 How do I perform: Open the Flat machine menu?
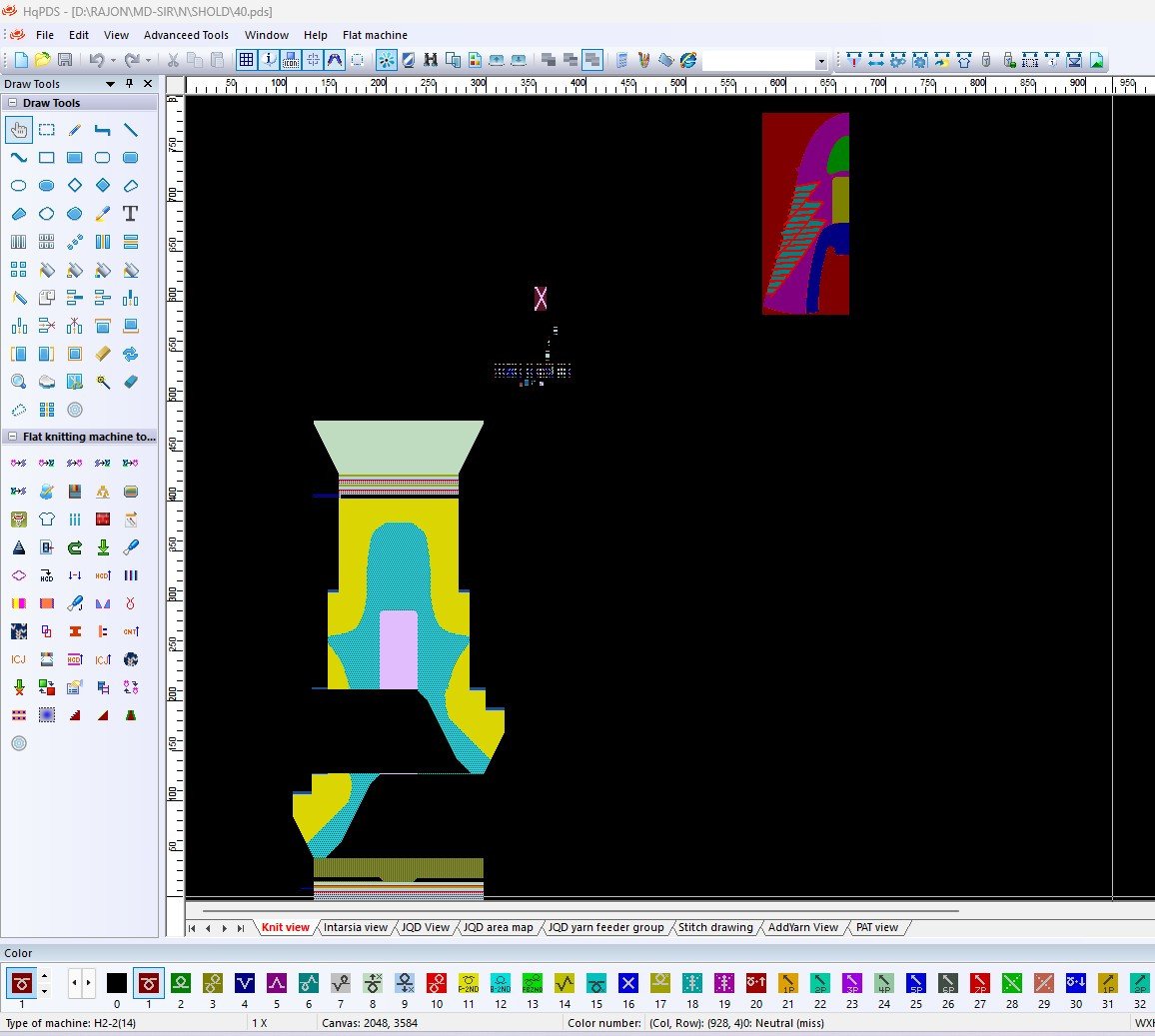click(x=375, y=35)
